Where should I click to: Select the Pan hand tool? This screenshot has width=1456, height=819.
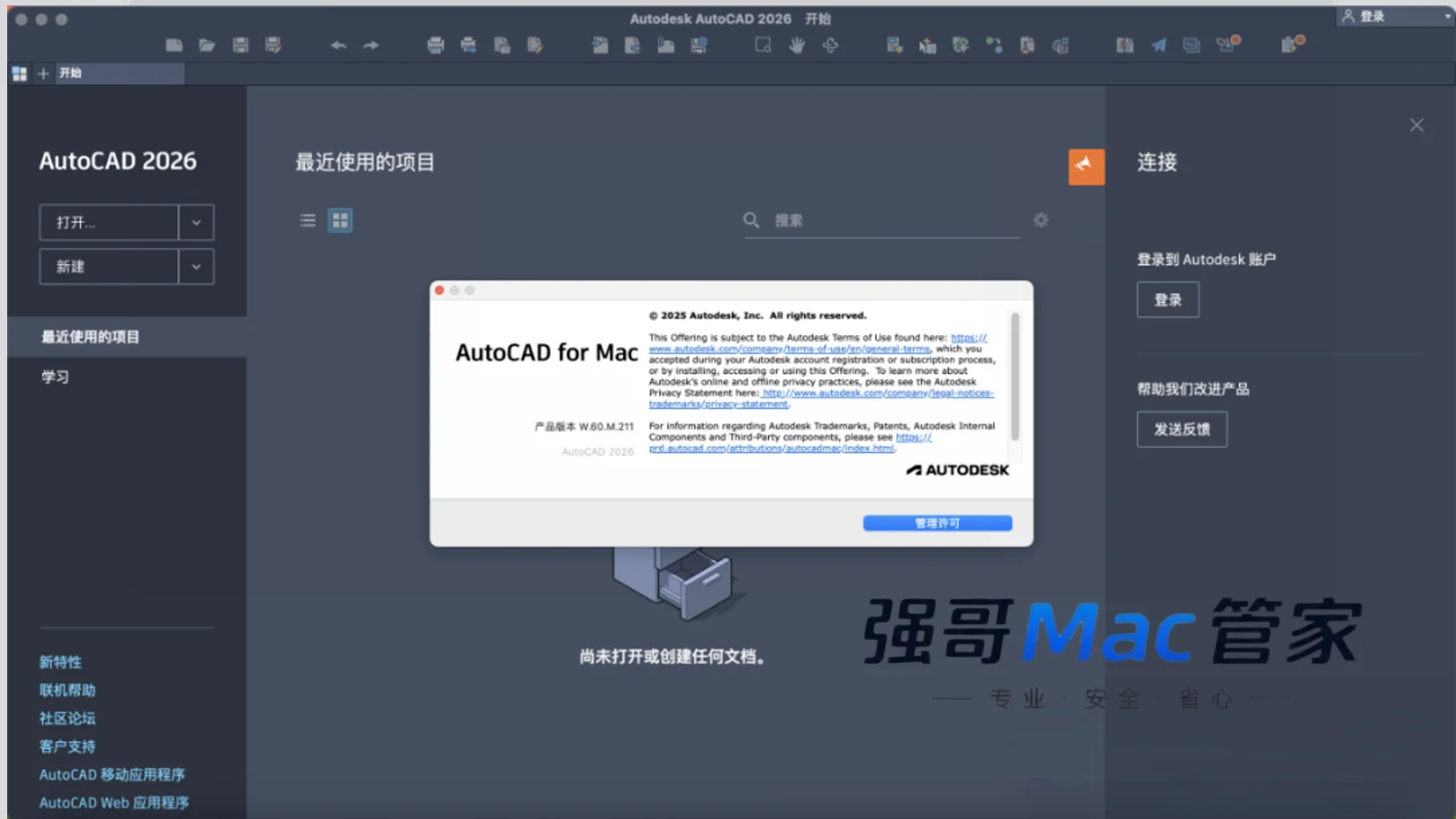click(x=797, y=45)
